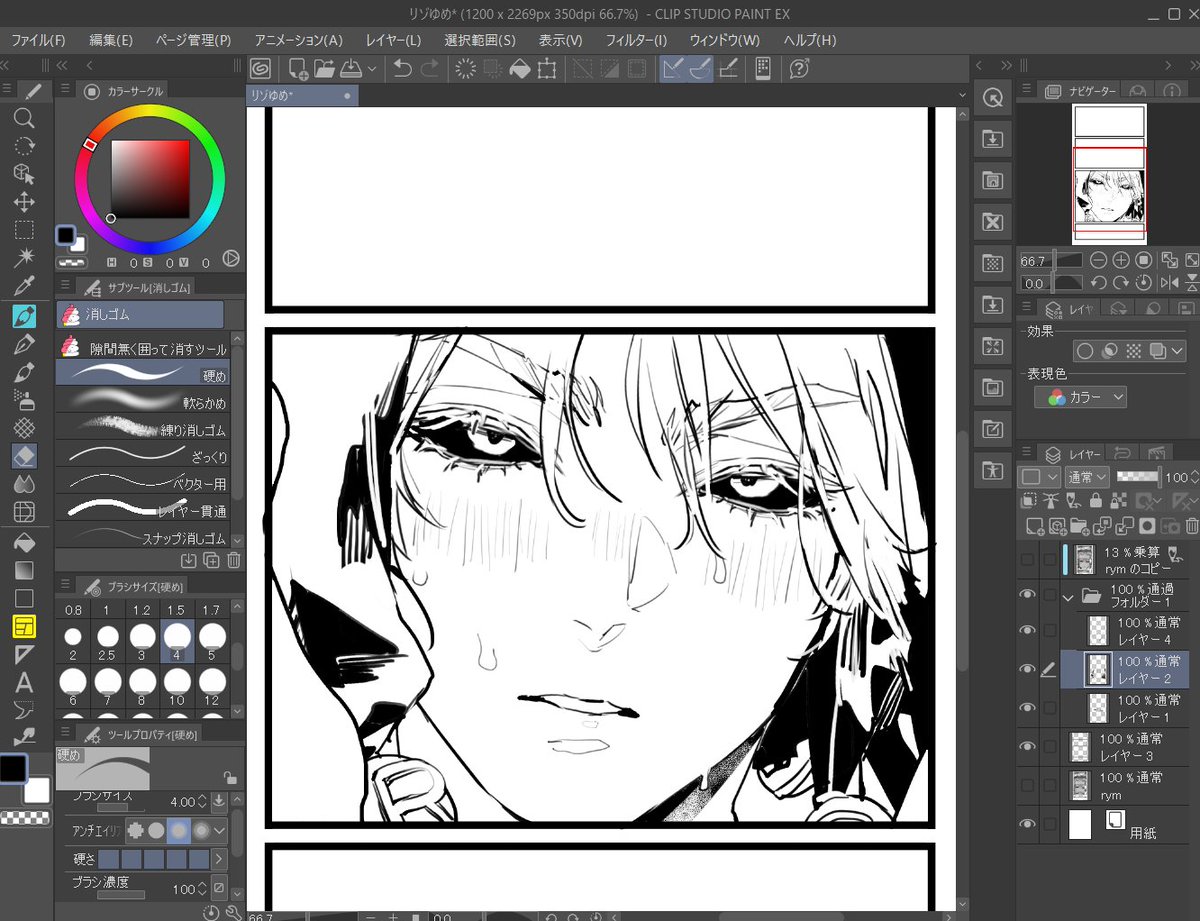
Task: Select the Zoom magnifier tool
Action: pos(24,118)
